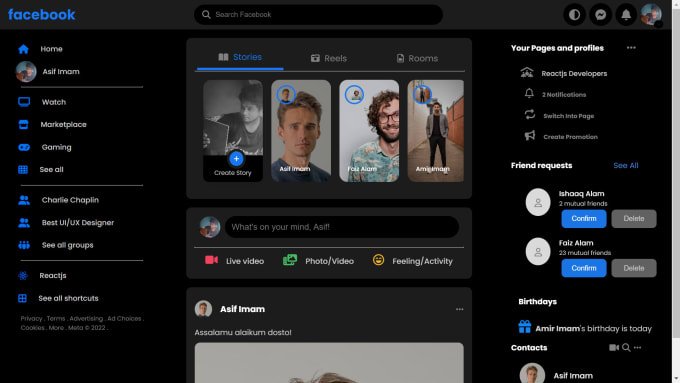680x383 pixels.
Task: Open options menu for Pages and profiles
Action: pyautogui.click(x=631, y=48)
